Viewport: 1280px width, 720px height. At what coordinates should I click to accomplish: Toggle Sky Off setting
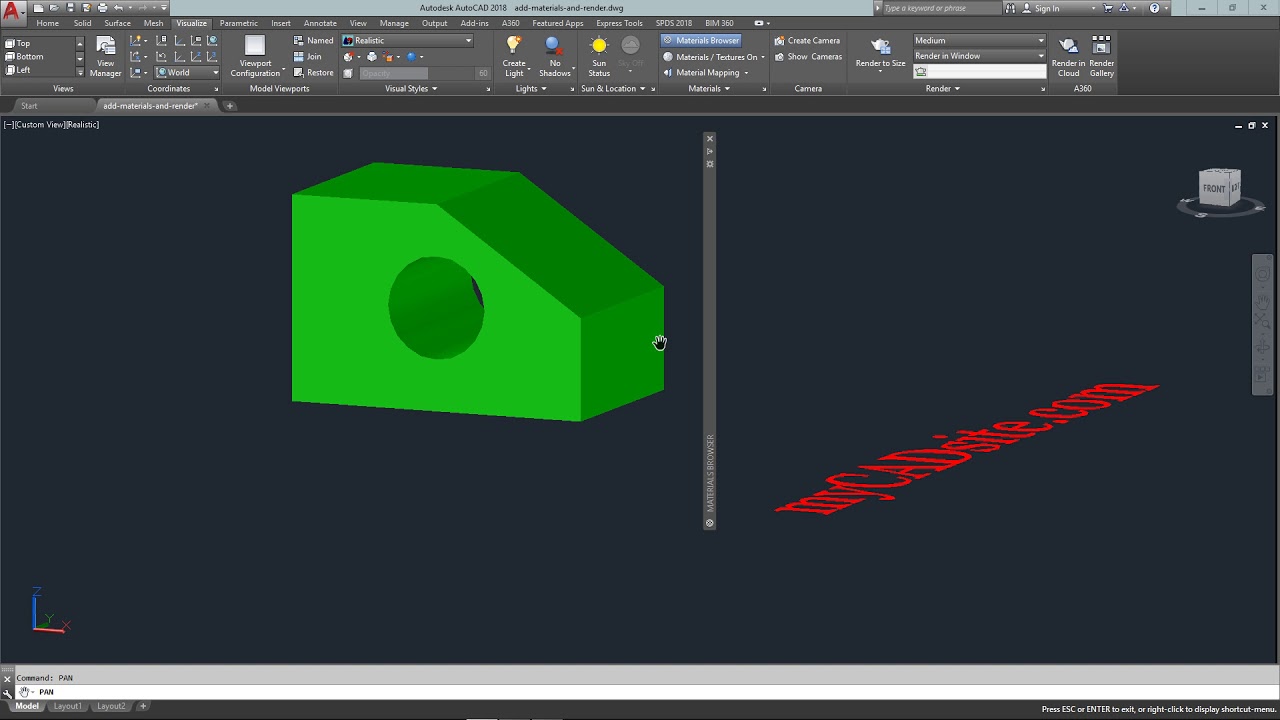coord(630,57)
